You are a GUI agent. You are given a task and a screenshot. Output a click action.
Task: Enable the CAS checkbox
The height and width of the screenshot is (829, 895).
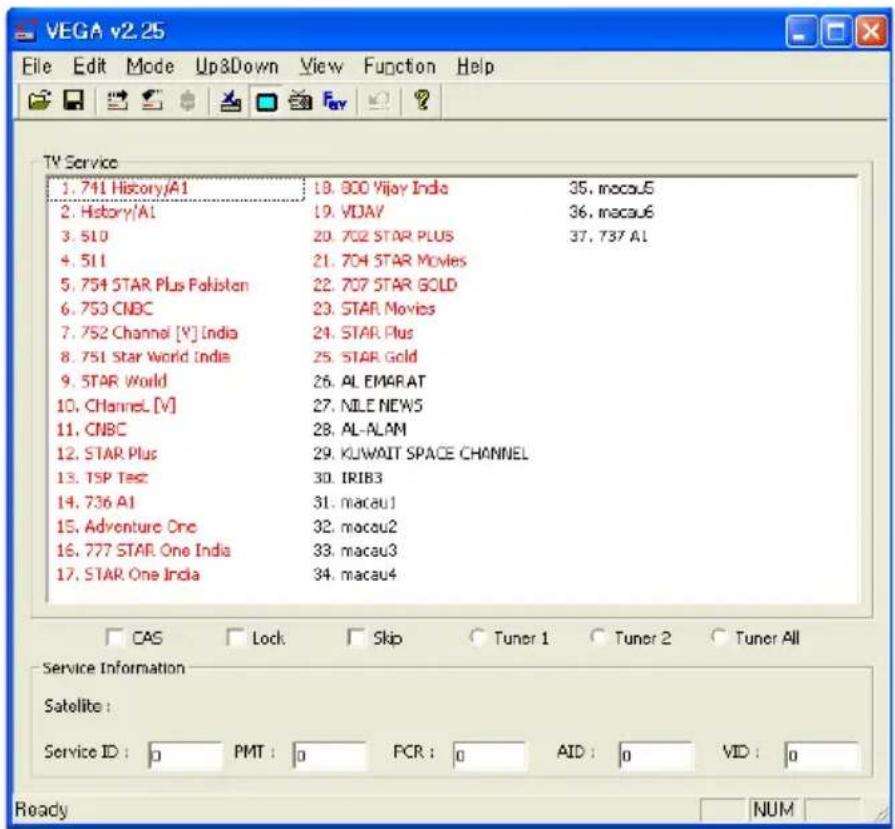point(115,637)
